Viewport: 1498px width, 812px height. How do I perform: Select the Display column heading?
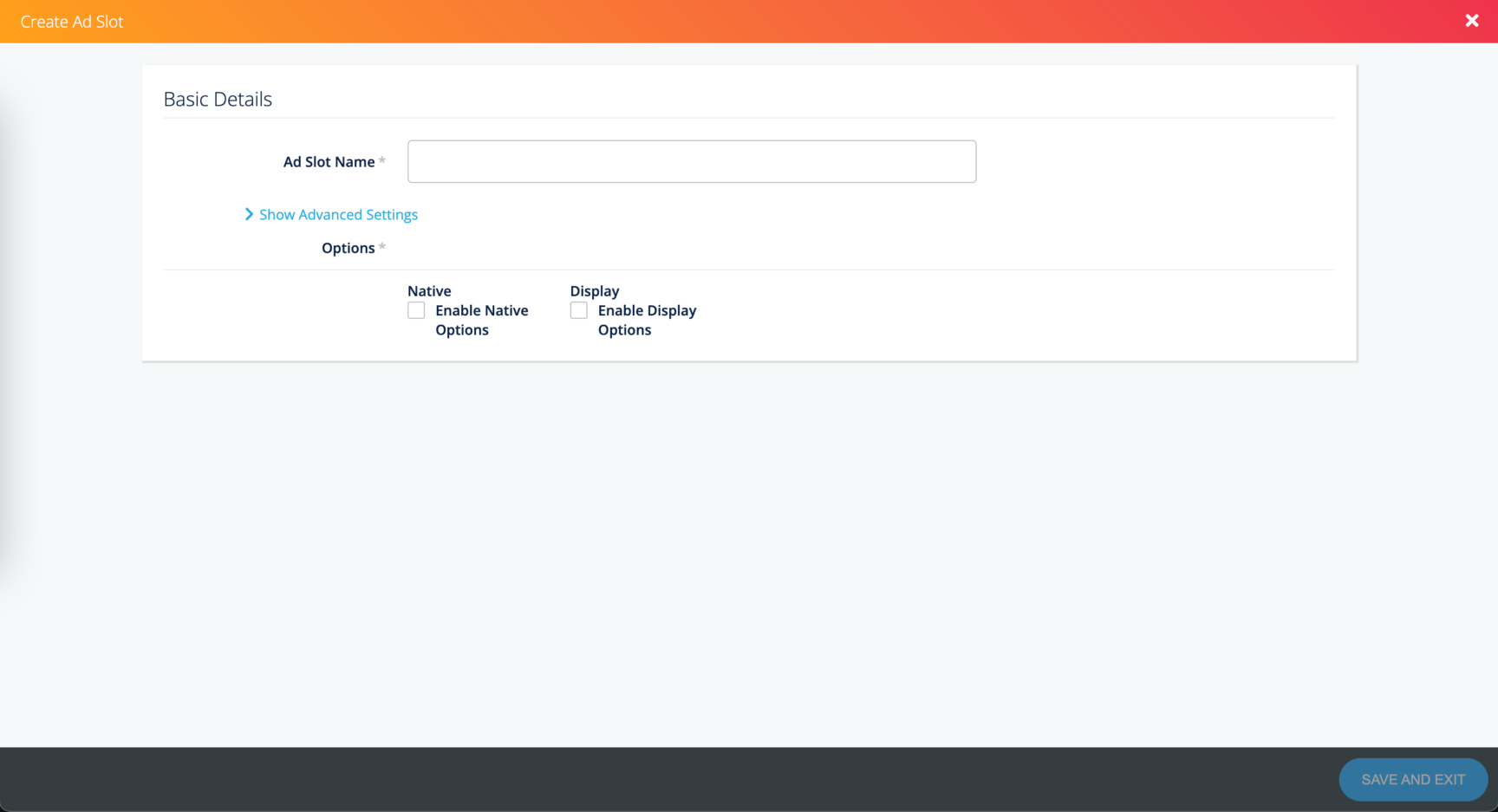[x=594, y=291]
